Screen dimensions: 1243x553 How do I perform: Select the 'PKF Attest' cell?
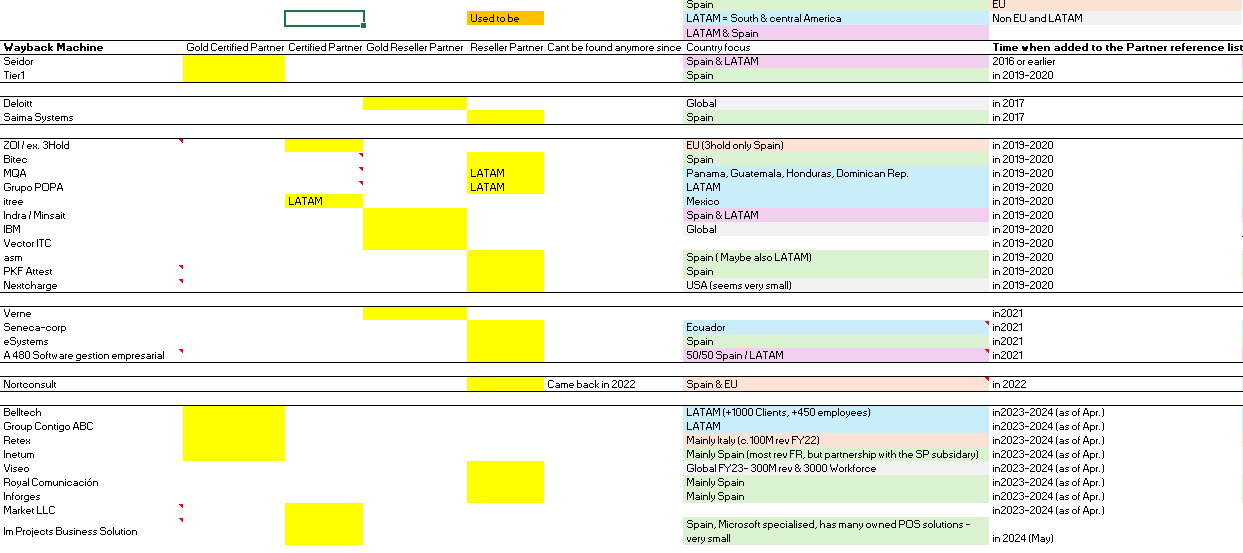(x=92, y=271)
